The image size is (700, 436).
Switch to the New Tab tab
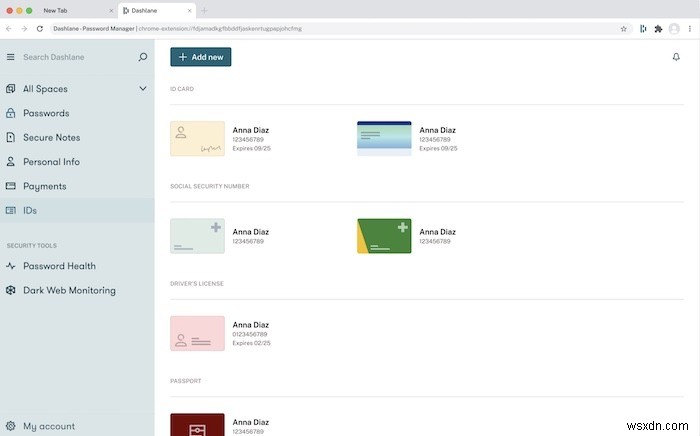(x=55, y=10)
